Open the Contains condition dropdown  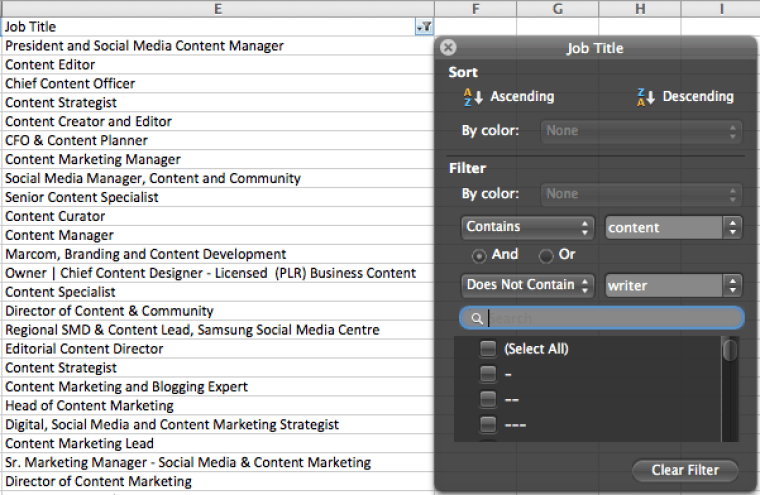pyautogui.click(x=527, y=227)
